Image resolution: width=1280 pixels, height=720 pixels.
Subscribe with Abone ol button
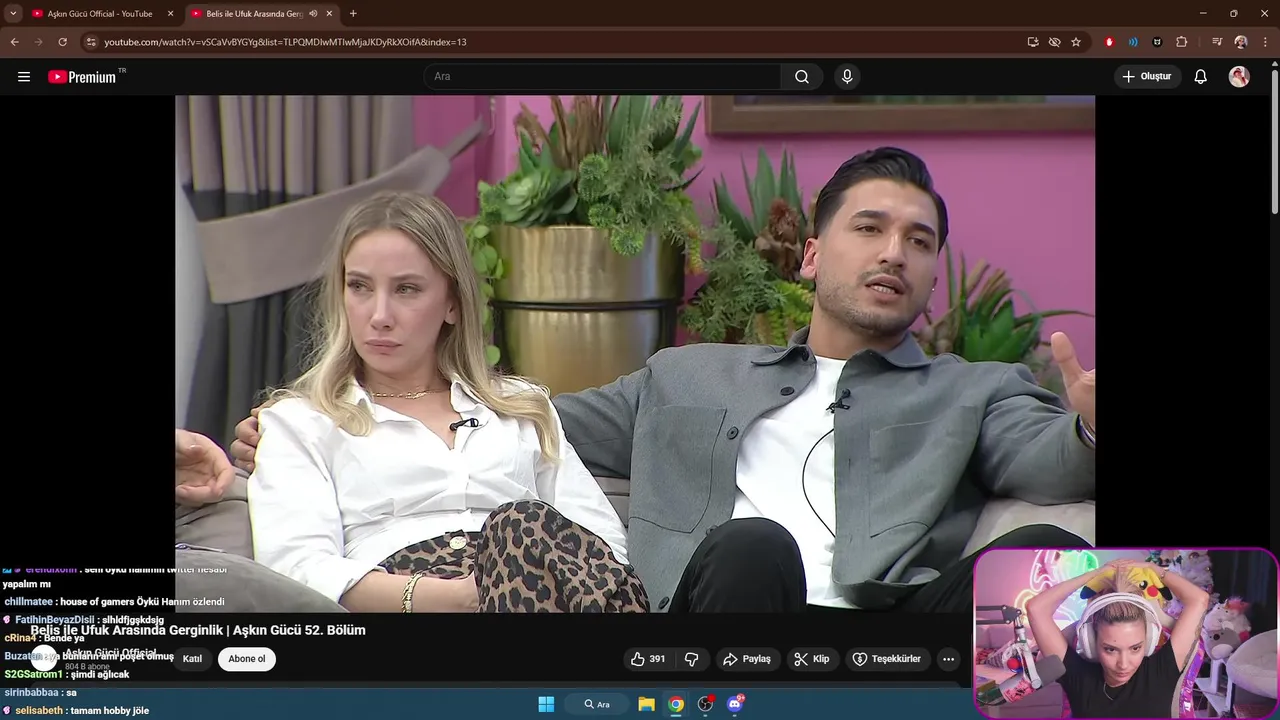[247, 659]
